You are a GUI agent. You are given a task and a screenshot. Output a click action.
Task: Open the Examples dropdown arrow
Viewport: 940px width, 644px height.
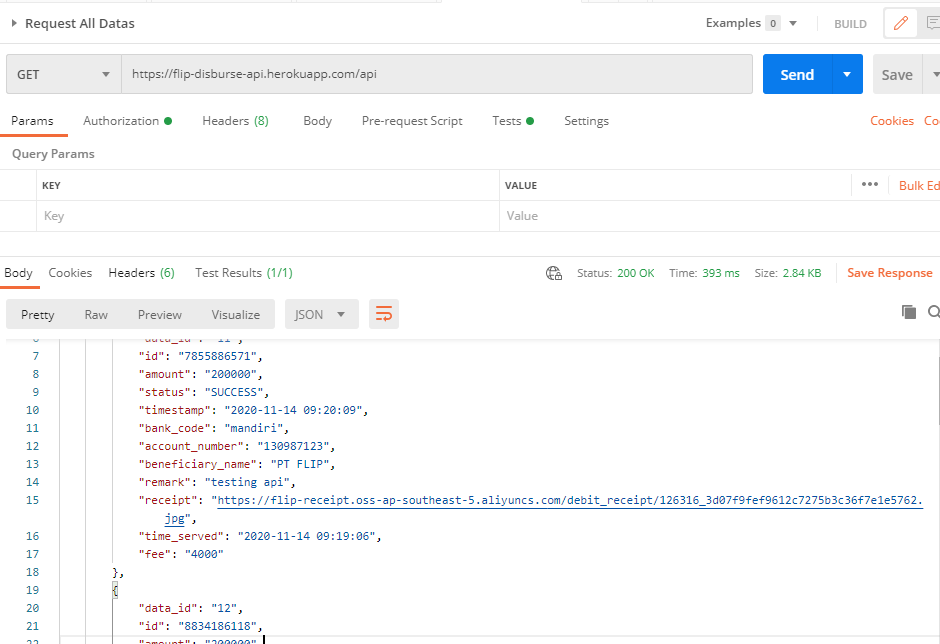click(793, 23)
